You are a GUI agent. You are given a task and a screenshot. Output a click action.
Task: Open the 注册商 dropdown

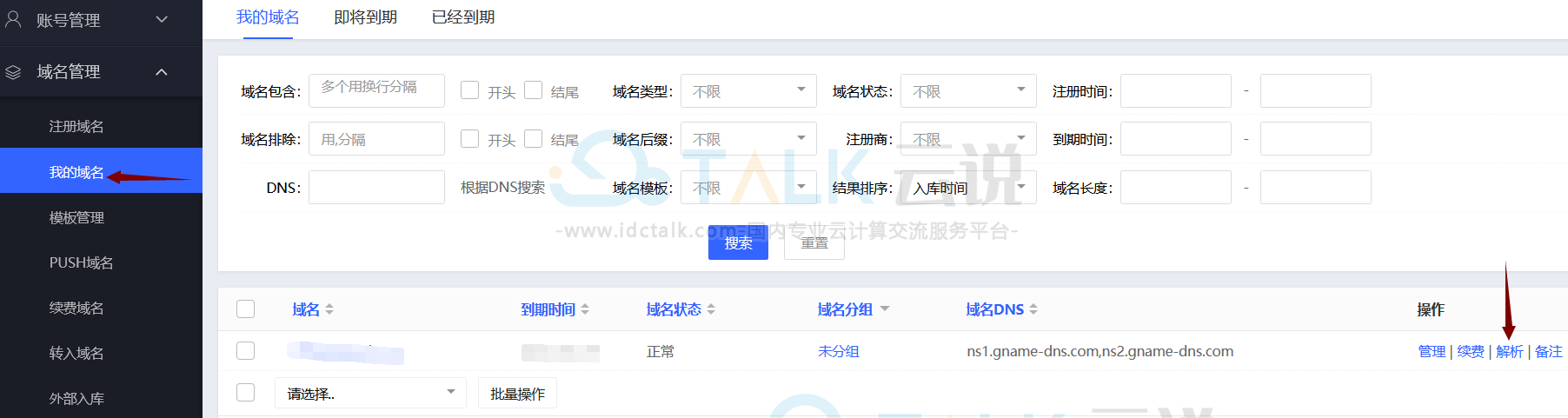click(x=968, y=139)
